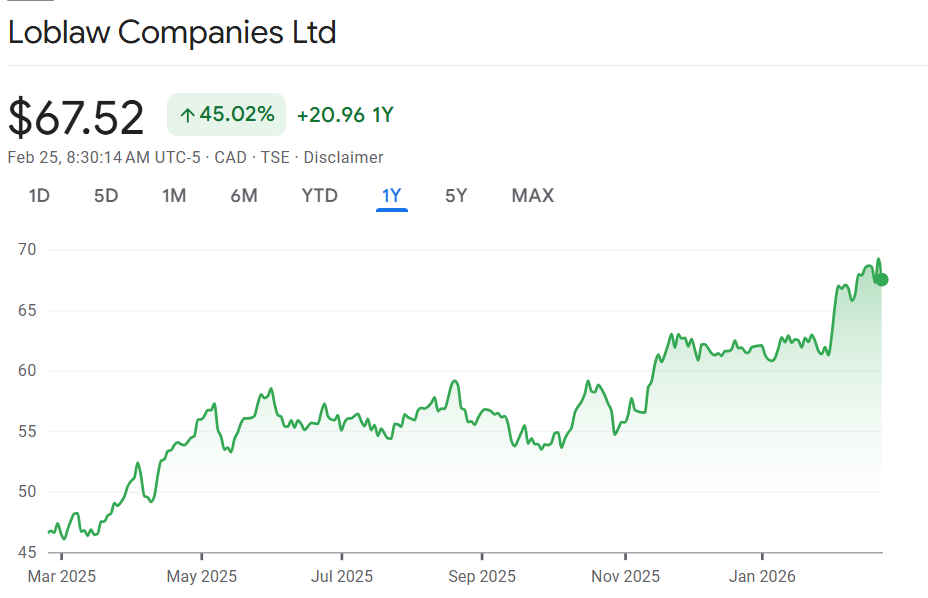The image size is (928, 598).
Task: Show MAX price history
Action: [532, 196]
